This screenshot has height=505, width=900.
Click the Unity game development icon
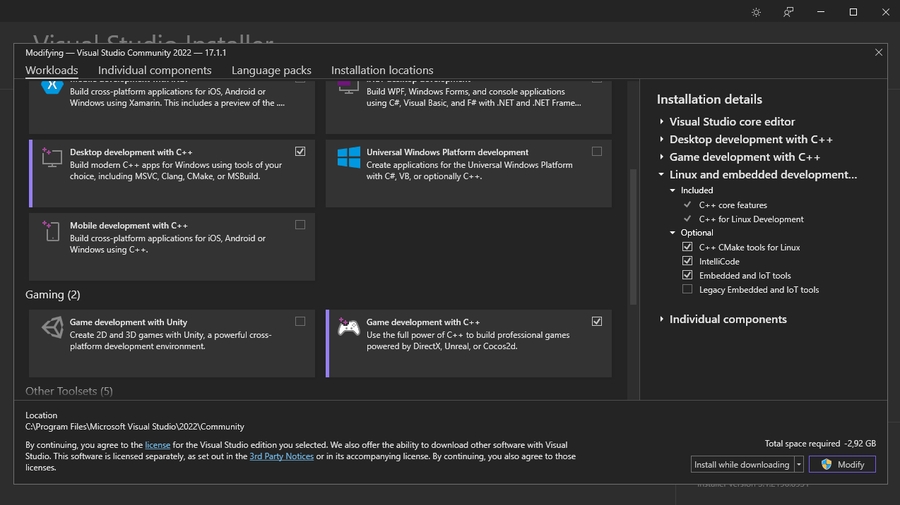[52, 327]
